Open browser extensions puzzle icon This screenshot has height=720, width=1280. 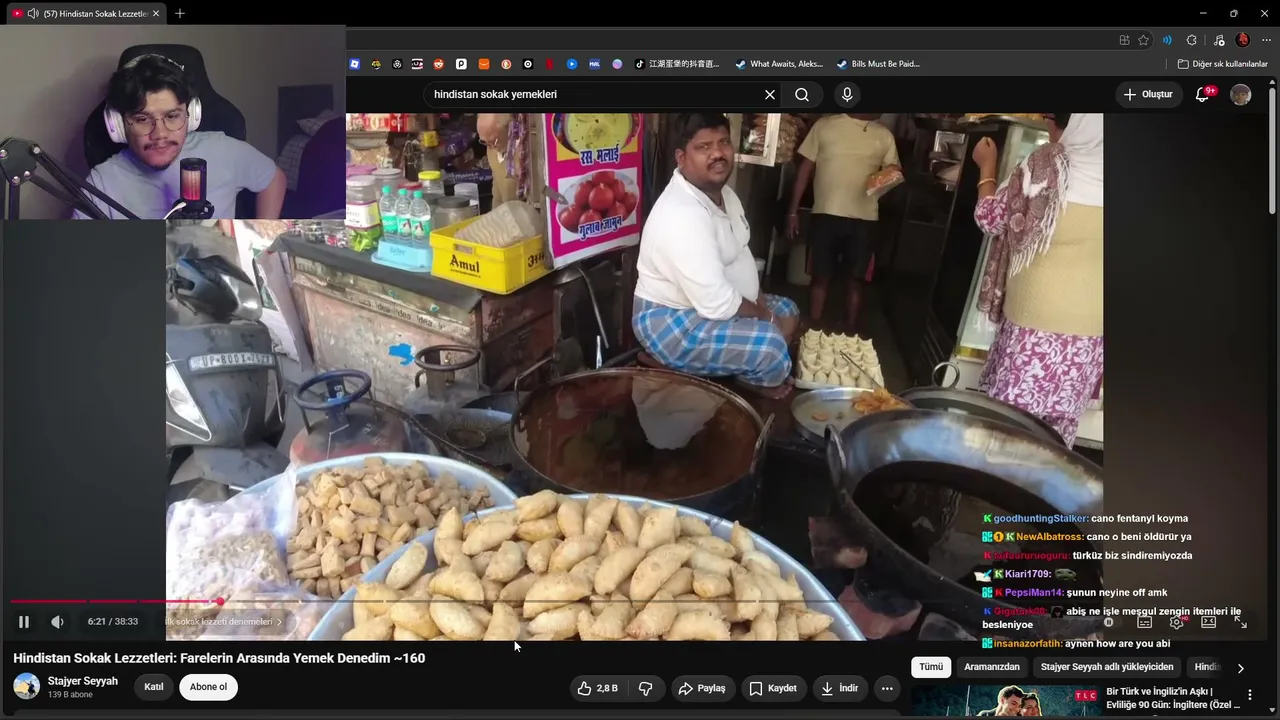1191,40
